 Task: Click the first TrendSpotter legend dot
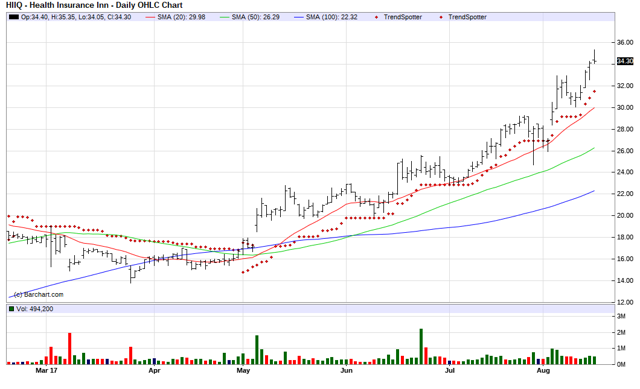(376, 17)
